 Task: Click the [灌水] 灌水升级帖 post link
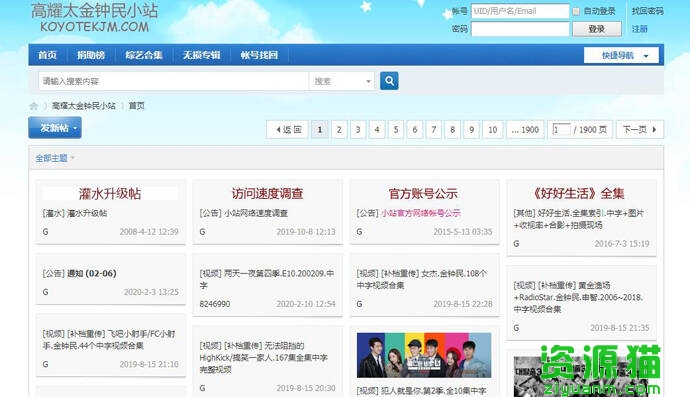pos(75,213)
